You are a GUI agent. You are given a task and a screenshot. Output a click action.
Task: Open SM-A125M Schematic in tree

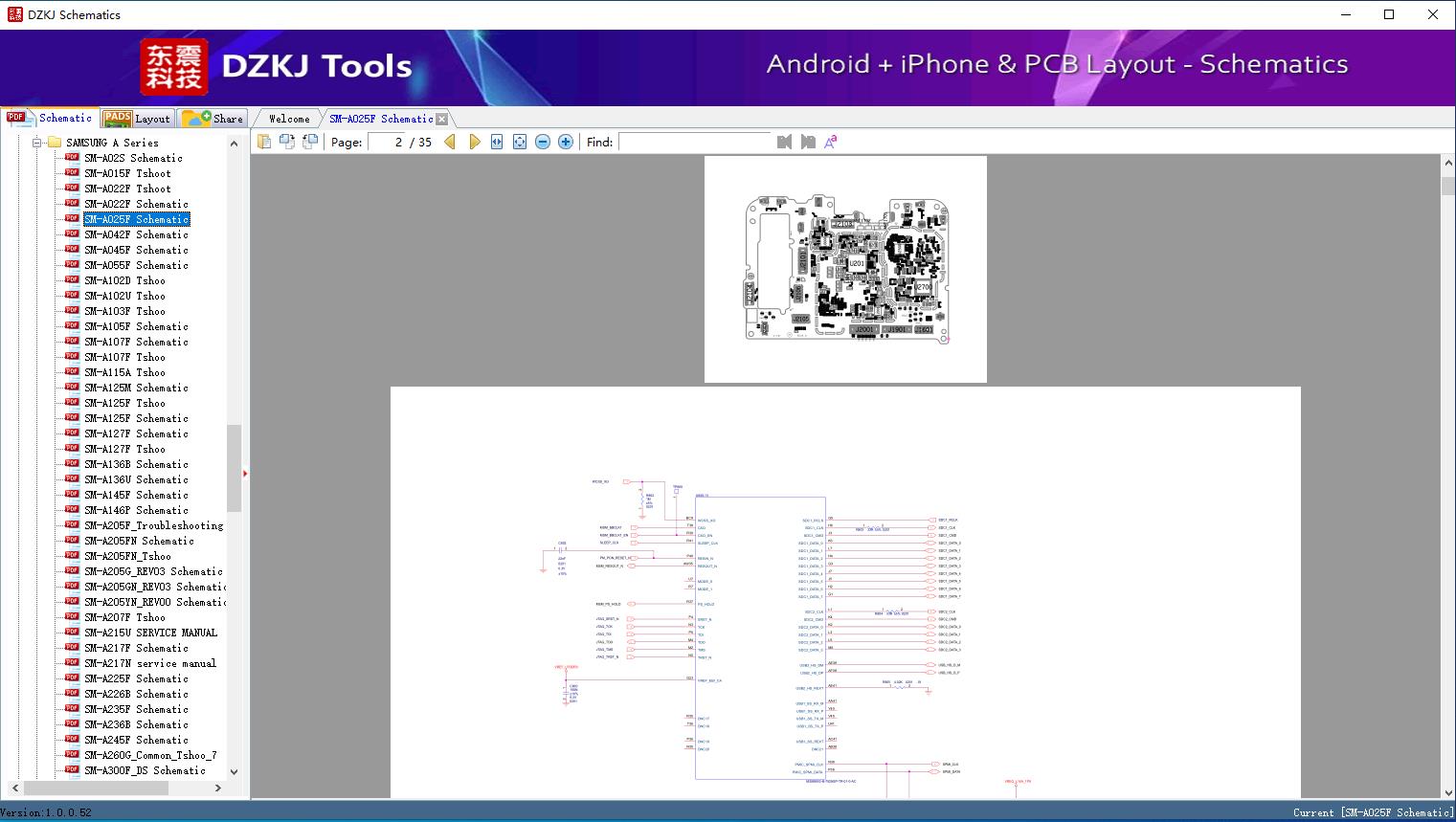click(x=136, y=388)
